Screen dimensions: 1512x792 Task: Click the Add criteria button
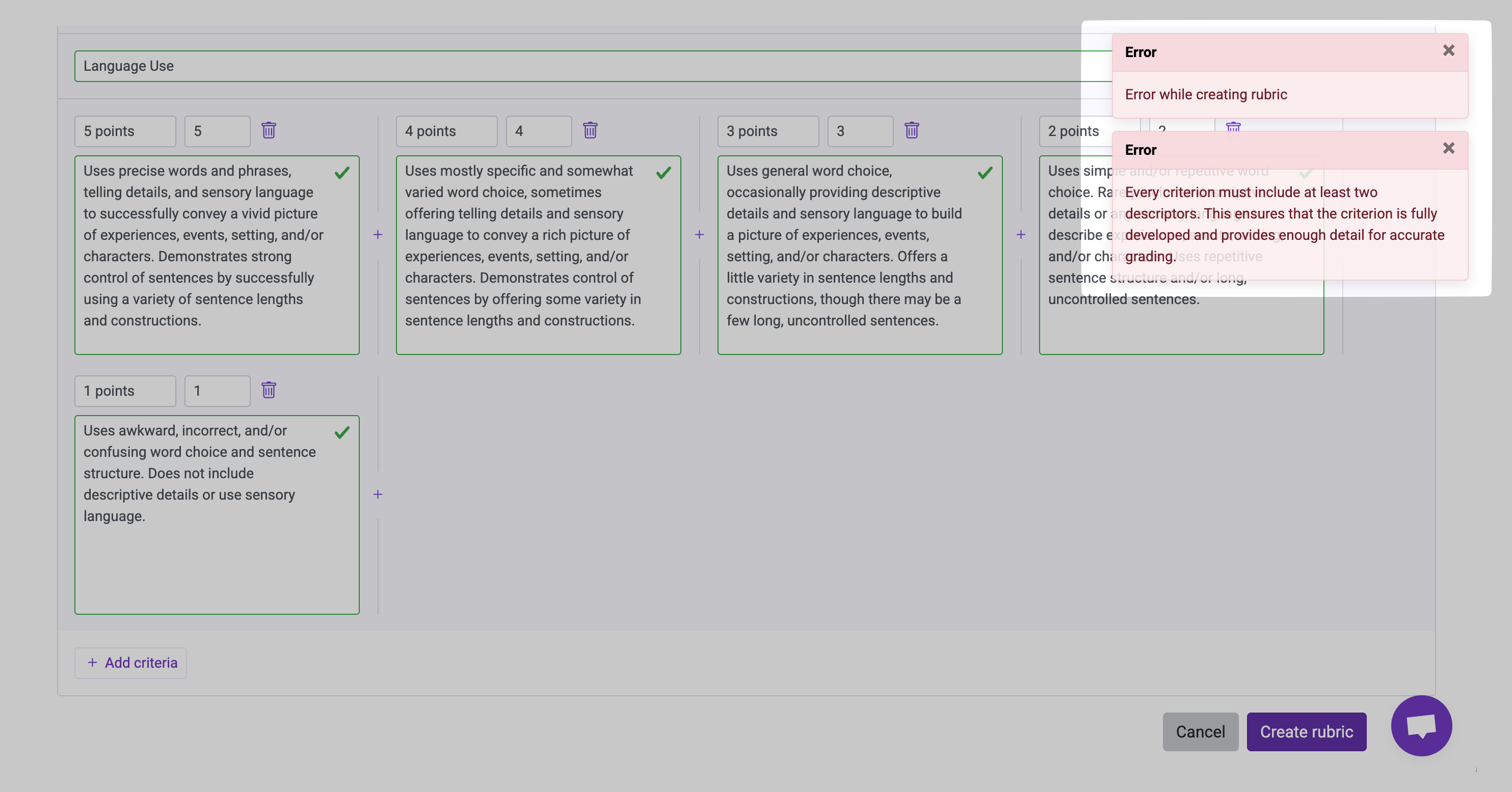coord(130,663)
